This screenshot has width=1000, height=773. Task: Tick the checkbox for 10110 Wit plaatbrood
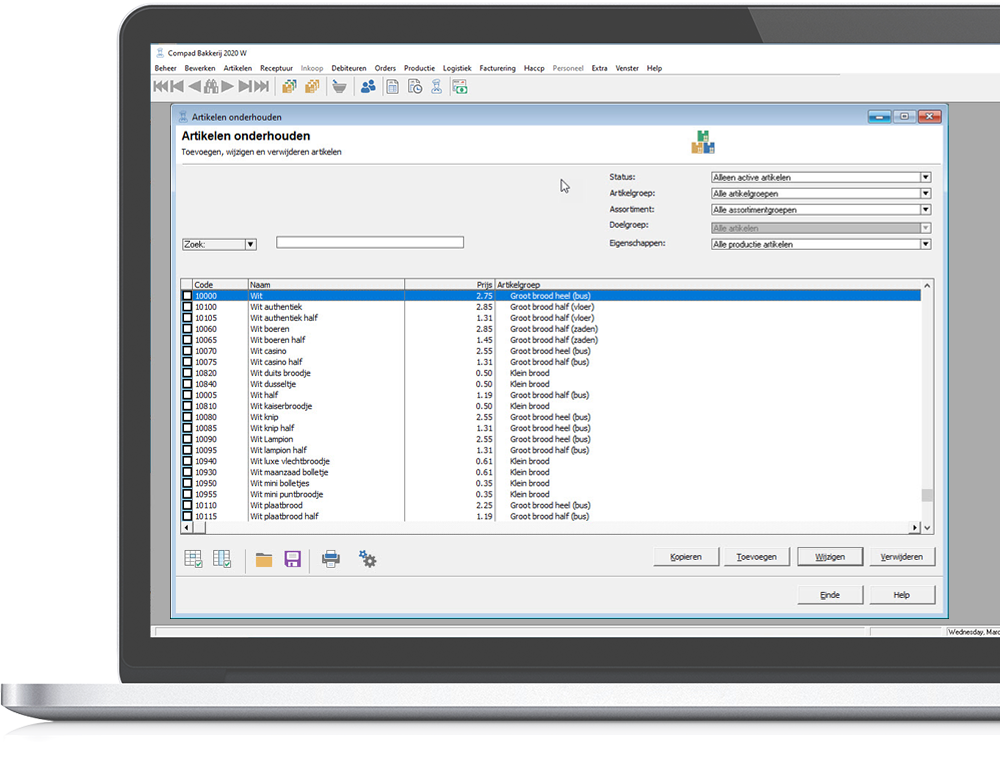187,505
